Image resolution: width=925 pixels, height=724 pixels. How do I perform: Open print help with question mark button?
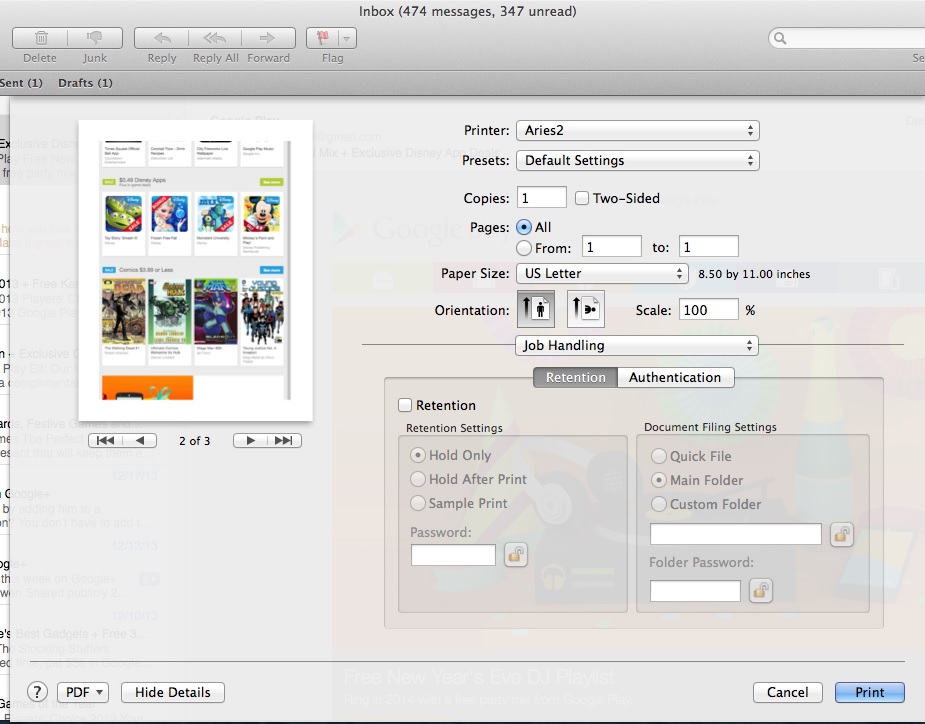[x=37, y=692]
